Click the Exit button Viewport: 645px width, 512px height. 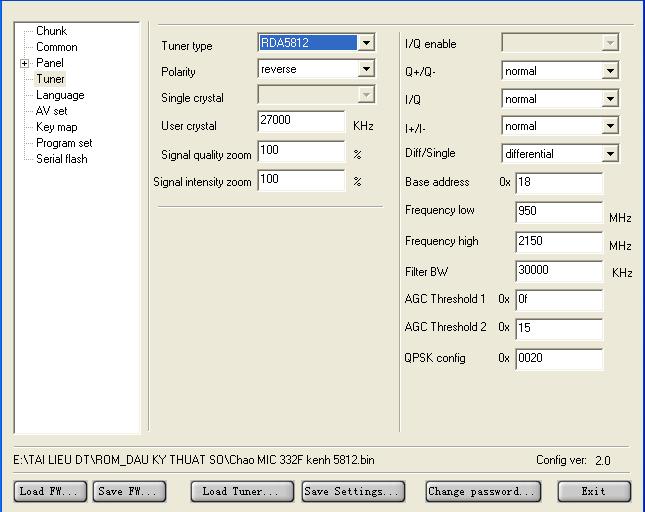tap(594, 491)
